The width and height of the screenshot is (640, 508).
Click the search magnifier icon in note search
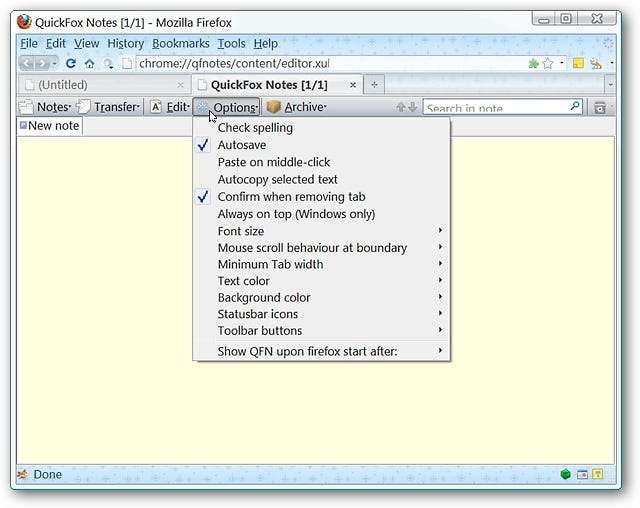click(x=575, y=106)
